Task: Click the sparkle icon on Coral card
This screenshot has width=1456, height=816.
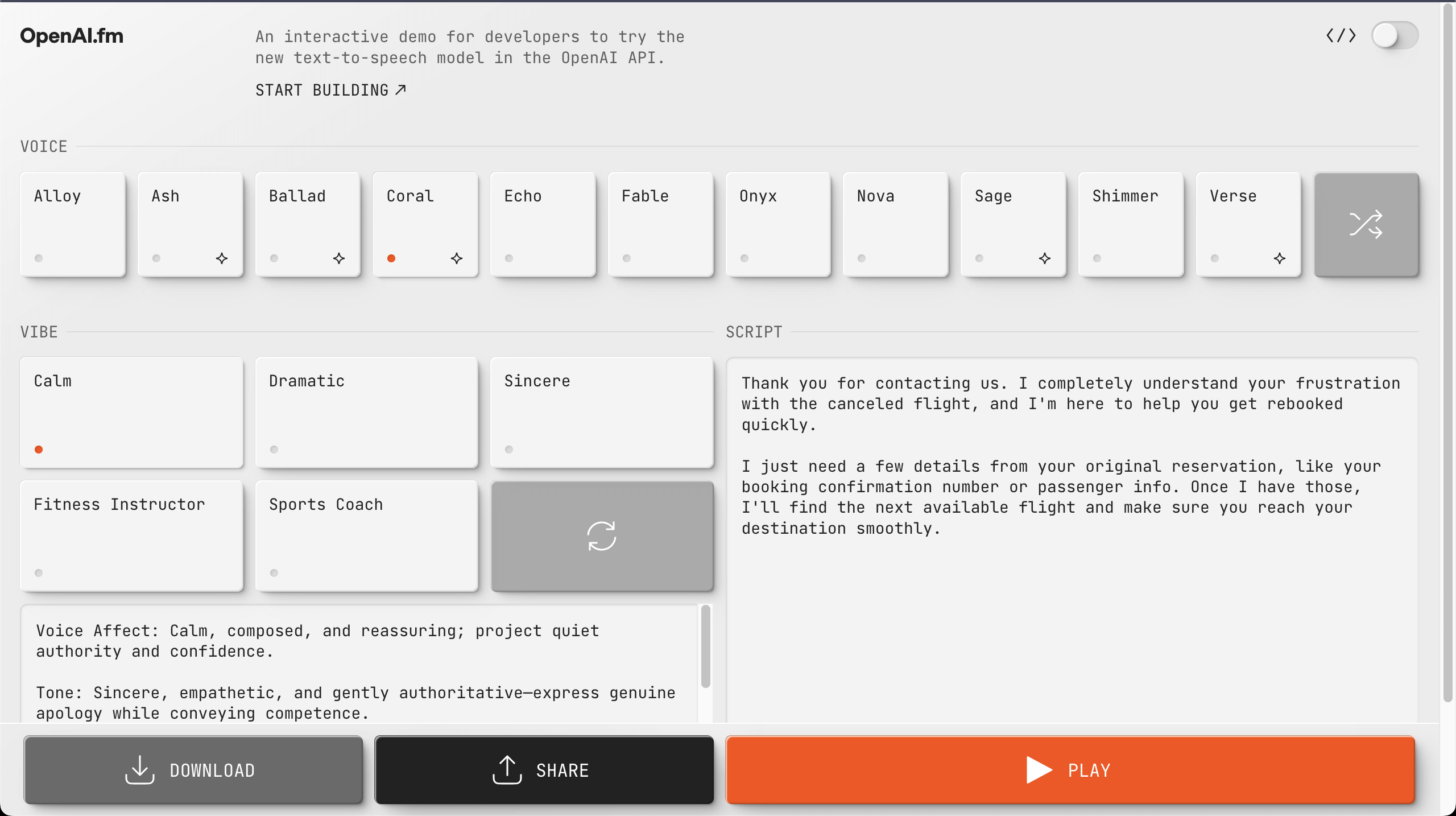Action: (456, 258)
